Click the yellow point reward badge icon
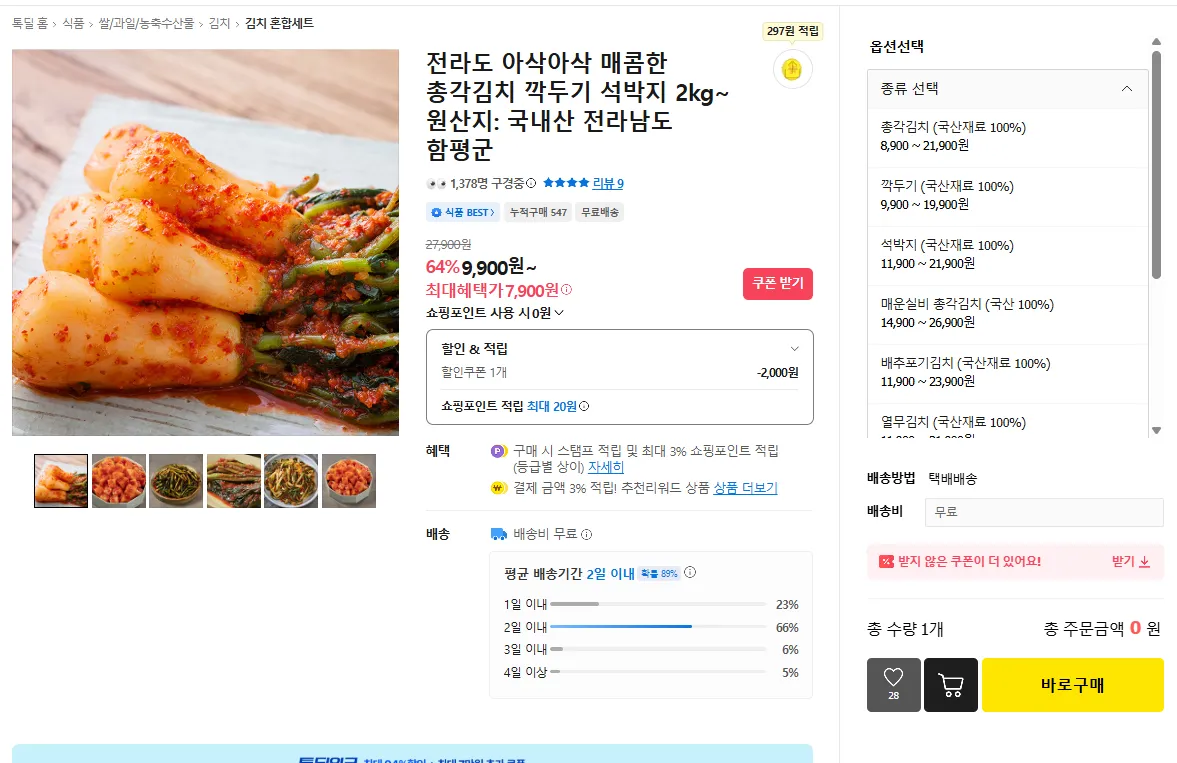The image size is (1177, 763). coord(792,69)
